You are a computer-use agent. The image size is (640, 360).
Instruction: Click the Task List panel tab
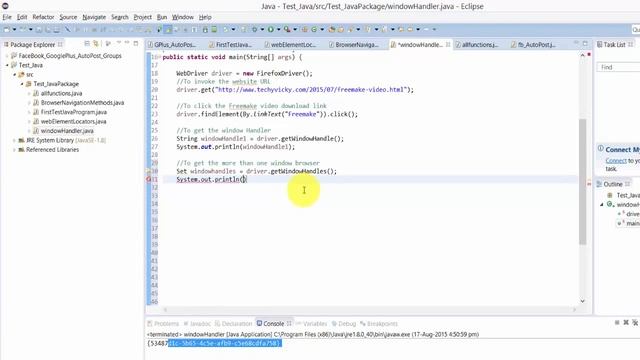614,44
